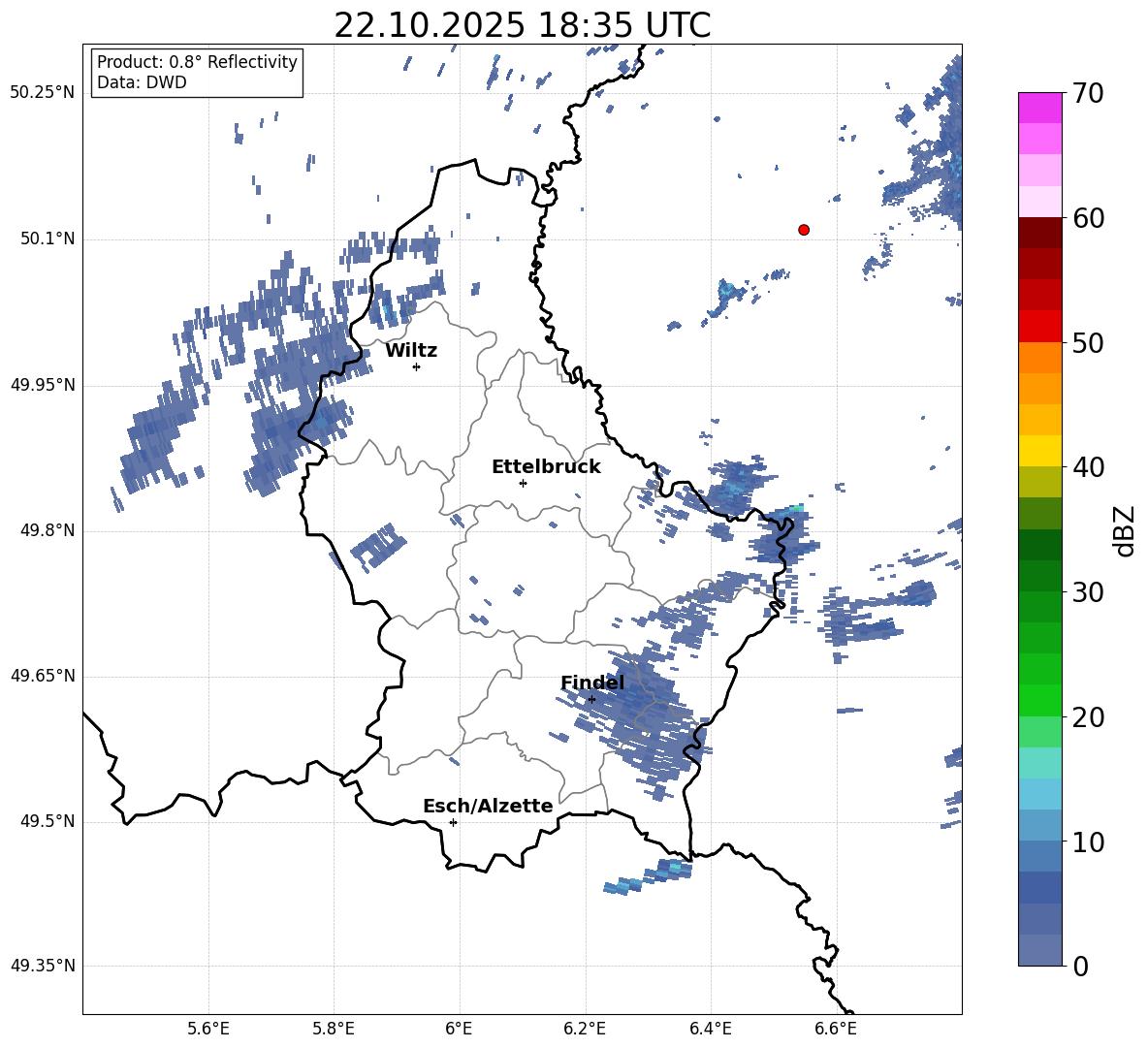Viewport: 1148px width, 1048px height.
Task: Click the cross marker below Esch/Alzette
Action: 453,822
